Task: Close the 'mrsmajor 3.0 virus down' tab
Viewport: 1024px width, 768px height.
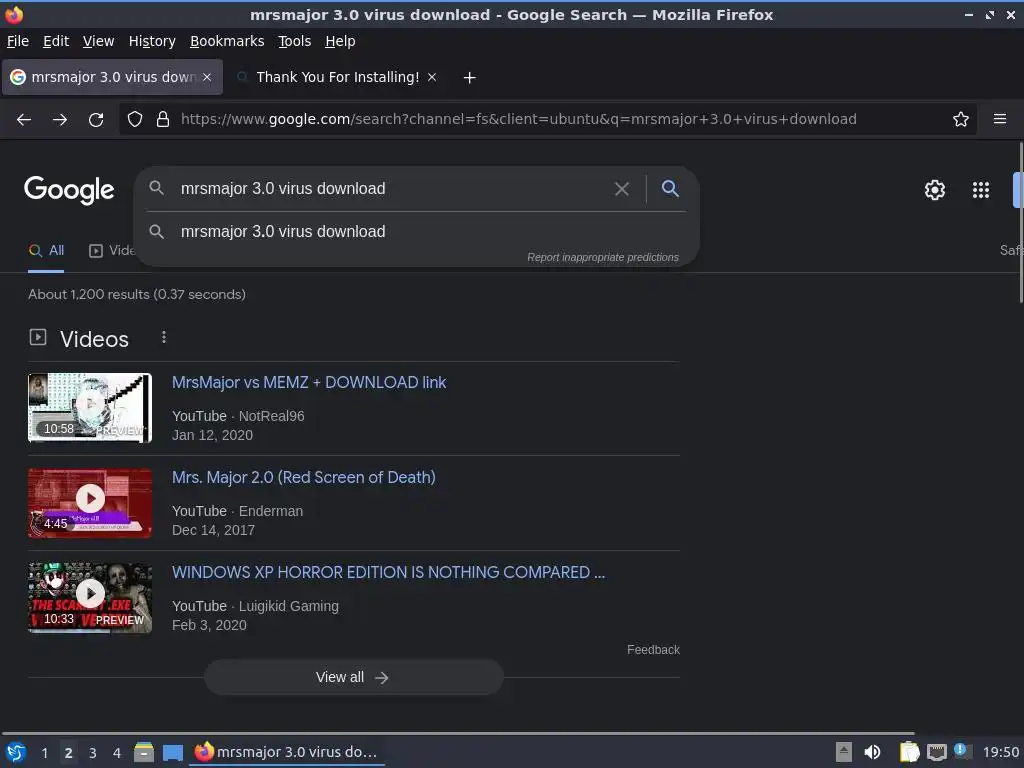Action: [x=207, y=77]
